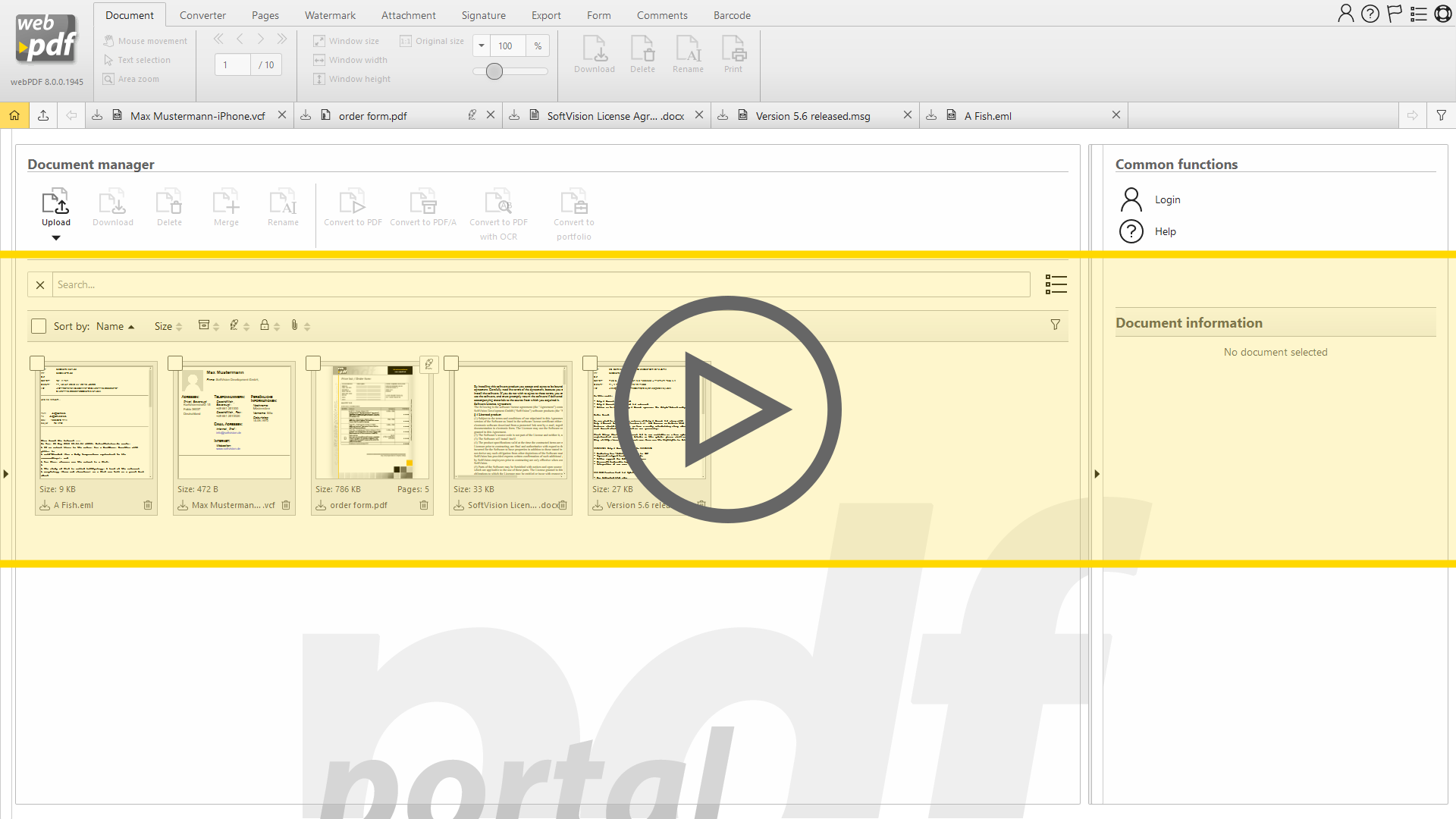Open the zoom percentage dropdown
Image resolution: width=1456 pixels, height=819 pixels.
(481, 45)
